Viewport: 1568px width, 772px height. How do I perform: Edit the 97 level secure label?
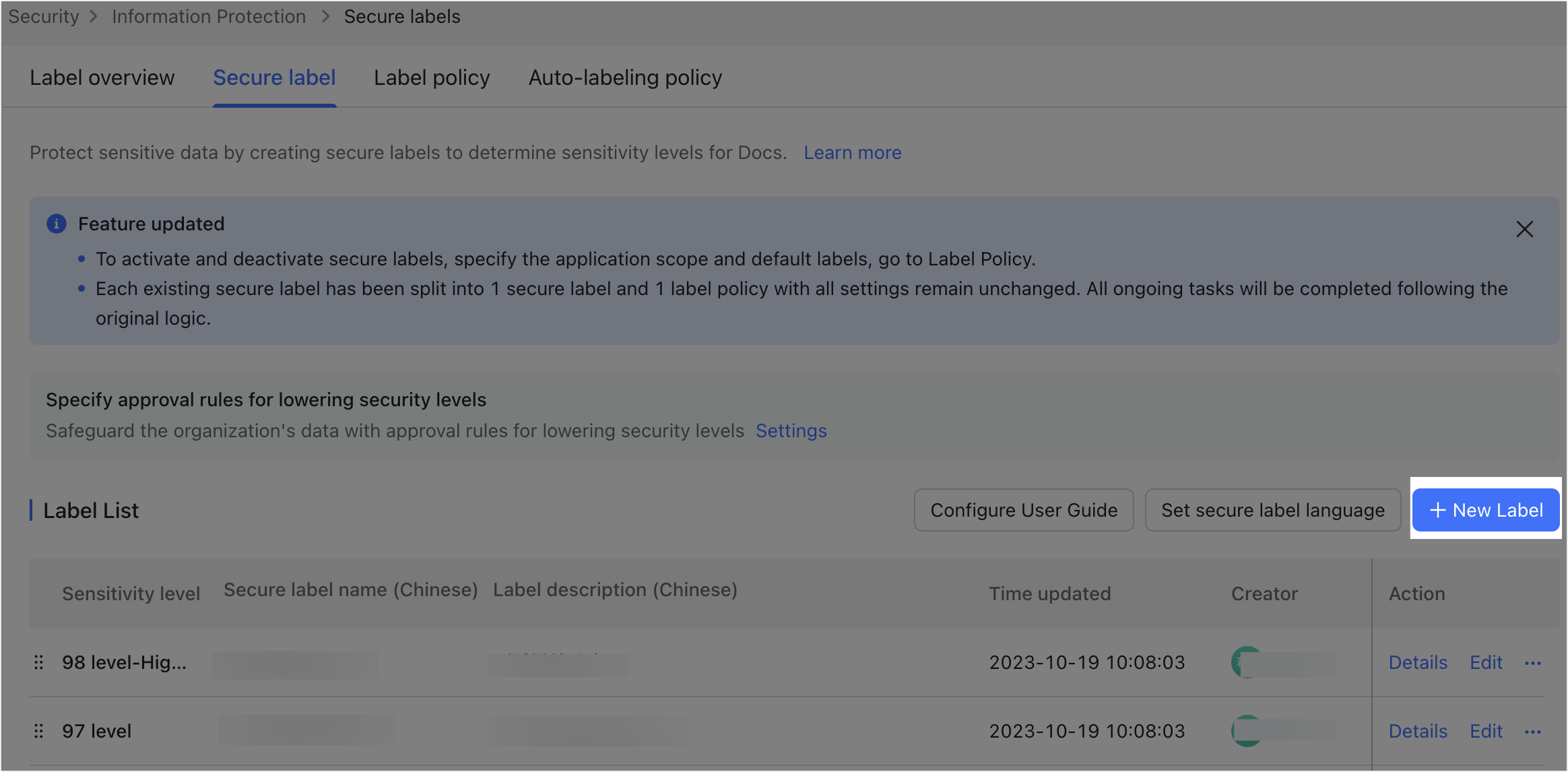point(1485,731)
